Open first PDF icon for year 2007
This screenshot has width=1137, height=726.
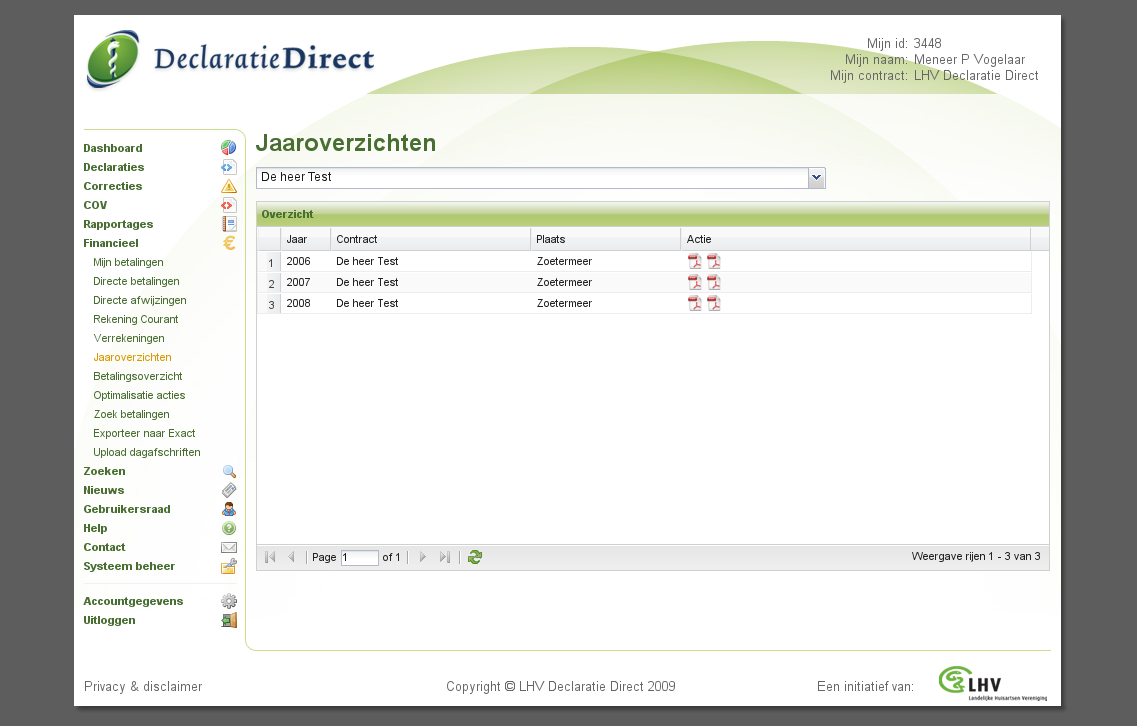pos(695,282)
